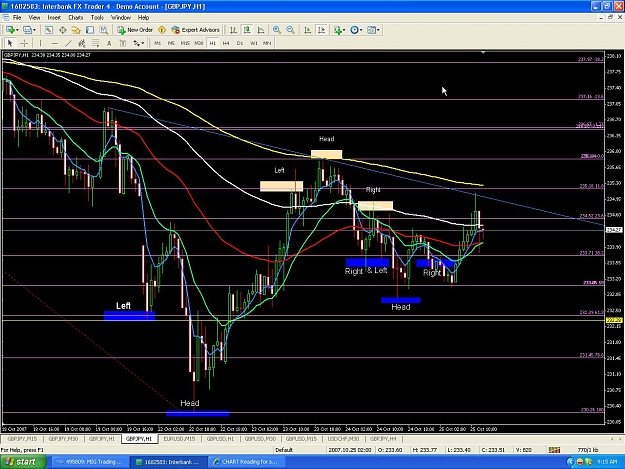Switch timeframe to M1
This screenshot has height=469, width=625.
tap(157, 43)
